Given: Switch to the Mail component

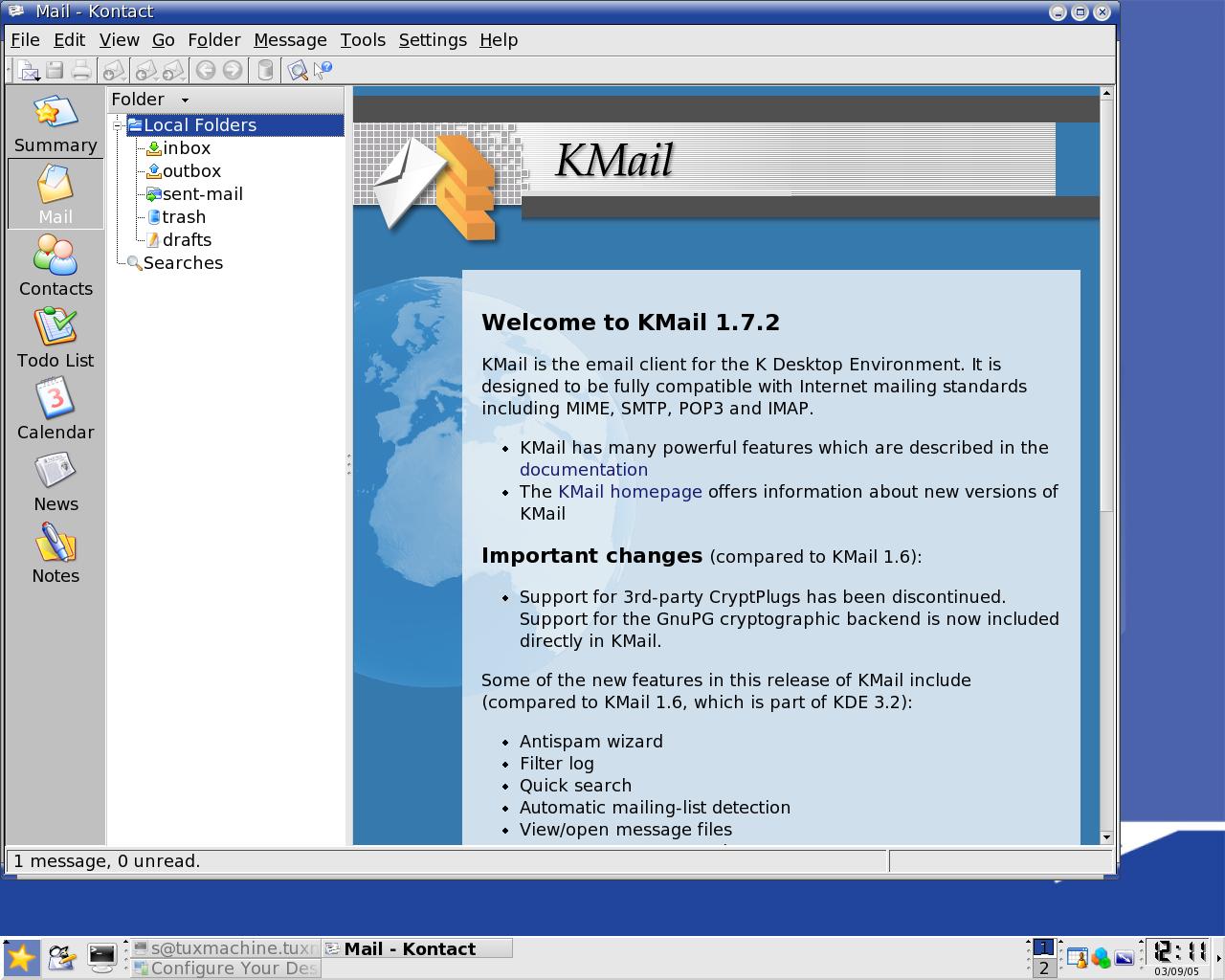Looking at the screenshot, I should (56, 194).
